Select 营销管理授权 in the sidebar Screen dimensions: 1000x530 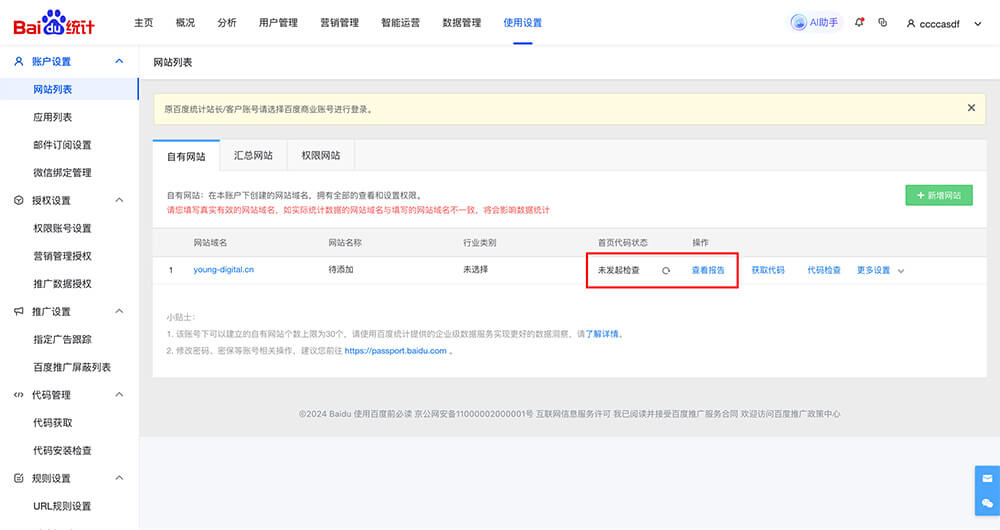pyautogui.click(x=62, y=256)
